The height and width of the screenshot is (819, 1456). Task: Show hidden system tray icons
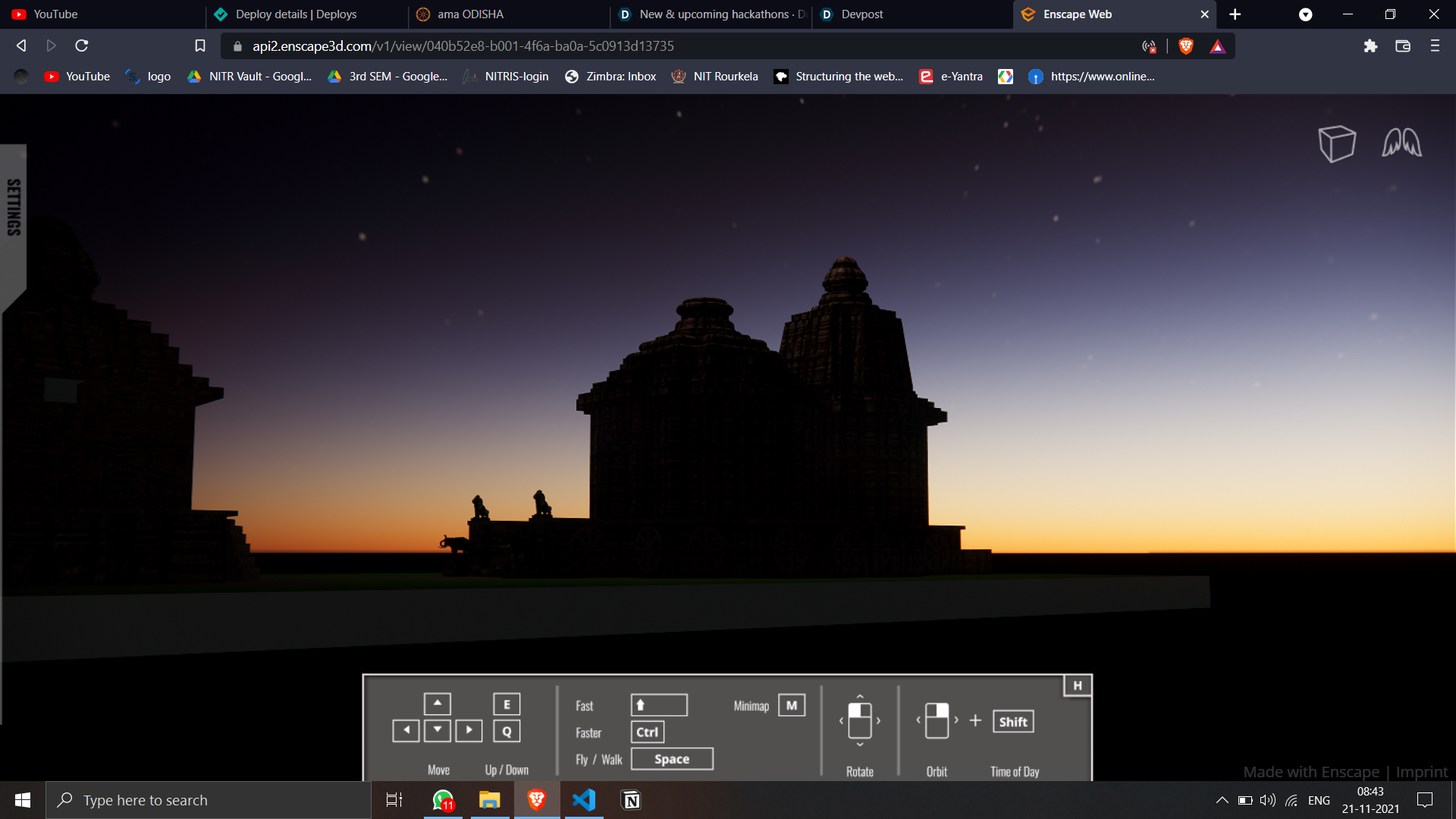(1222, 800)
